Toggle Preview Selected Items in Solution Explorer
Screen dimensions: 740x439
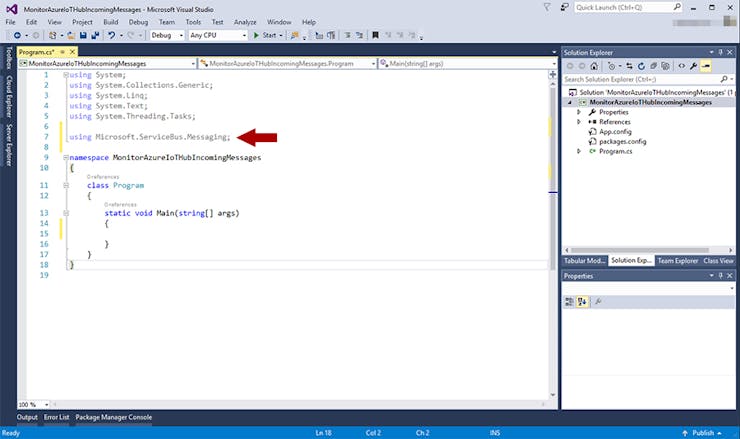pos(706,66)
